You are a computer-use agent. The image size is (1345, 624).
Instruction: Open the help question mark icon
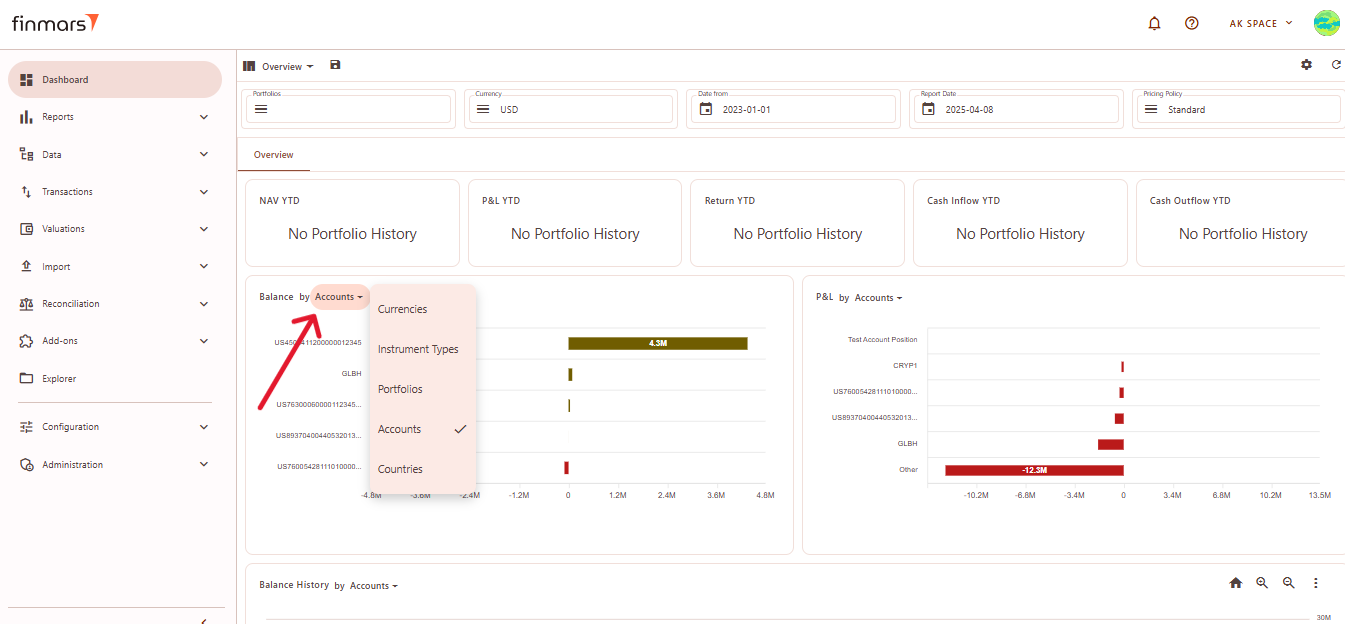click(x=1191, y=23)
